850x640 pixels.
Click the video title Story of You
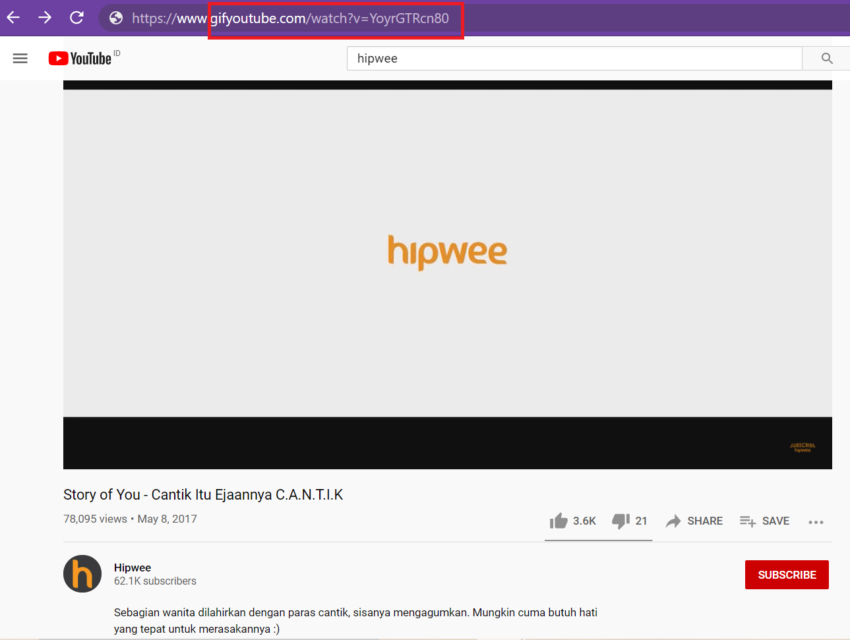click(x=203, y=495)
